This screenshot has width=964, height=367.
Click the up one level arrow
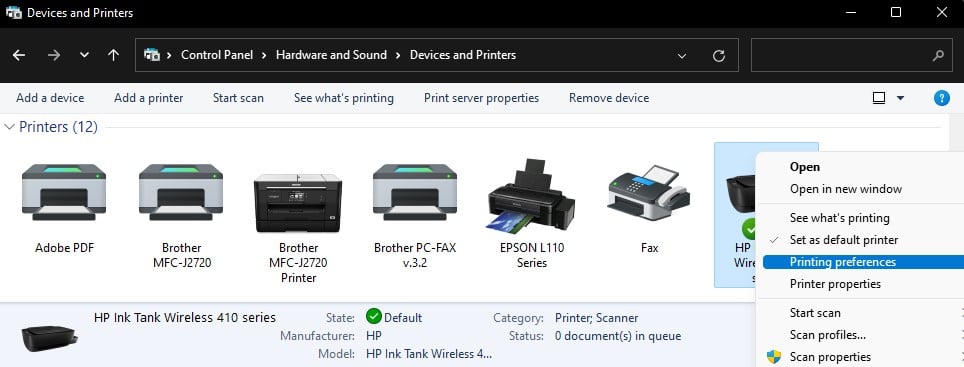click(x=113, y=55)
